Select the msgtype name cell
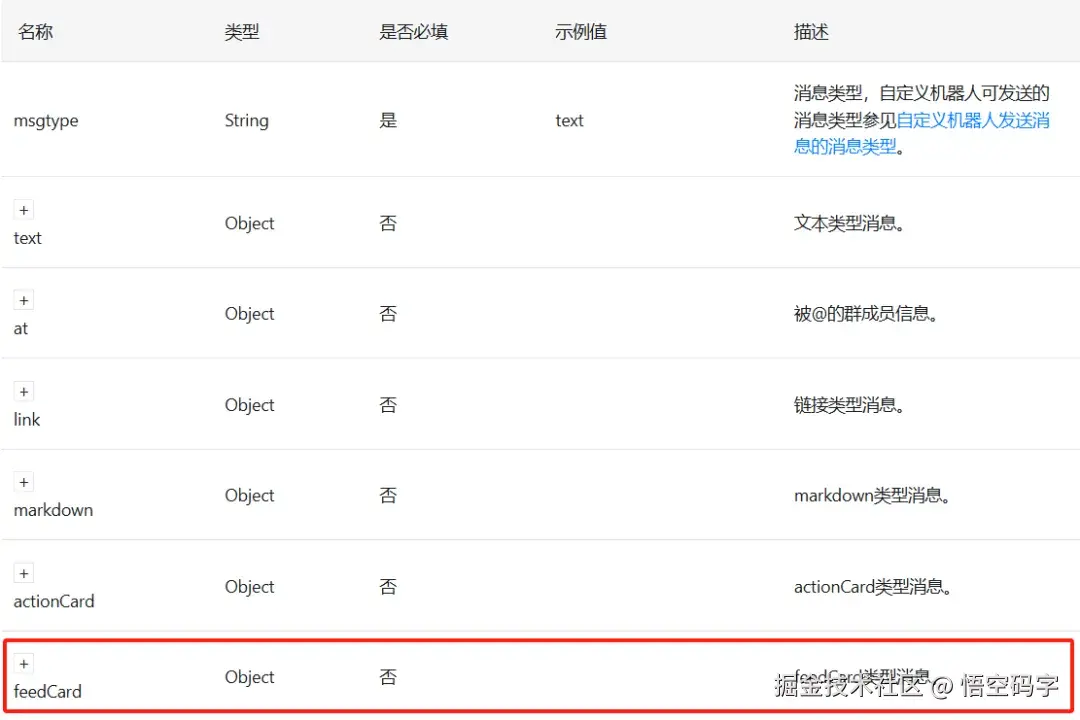Viewport: 1080px width, 720px height. click(46, 121)
